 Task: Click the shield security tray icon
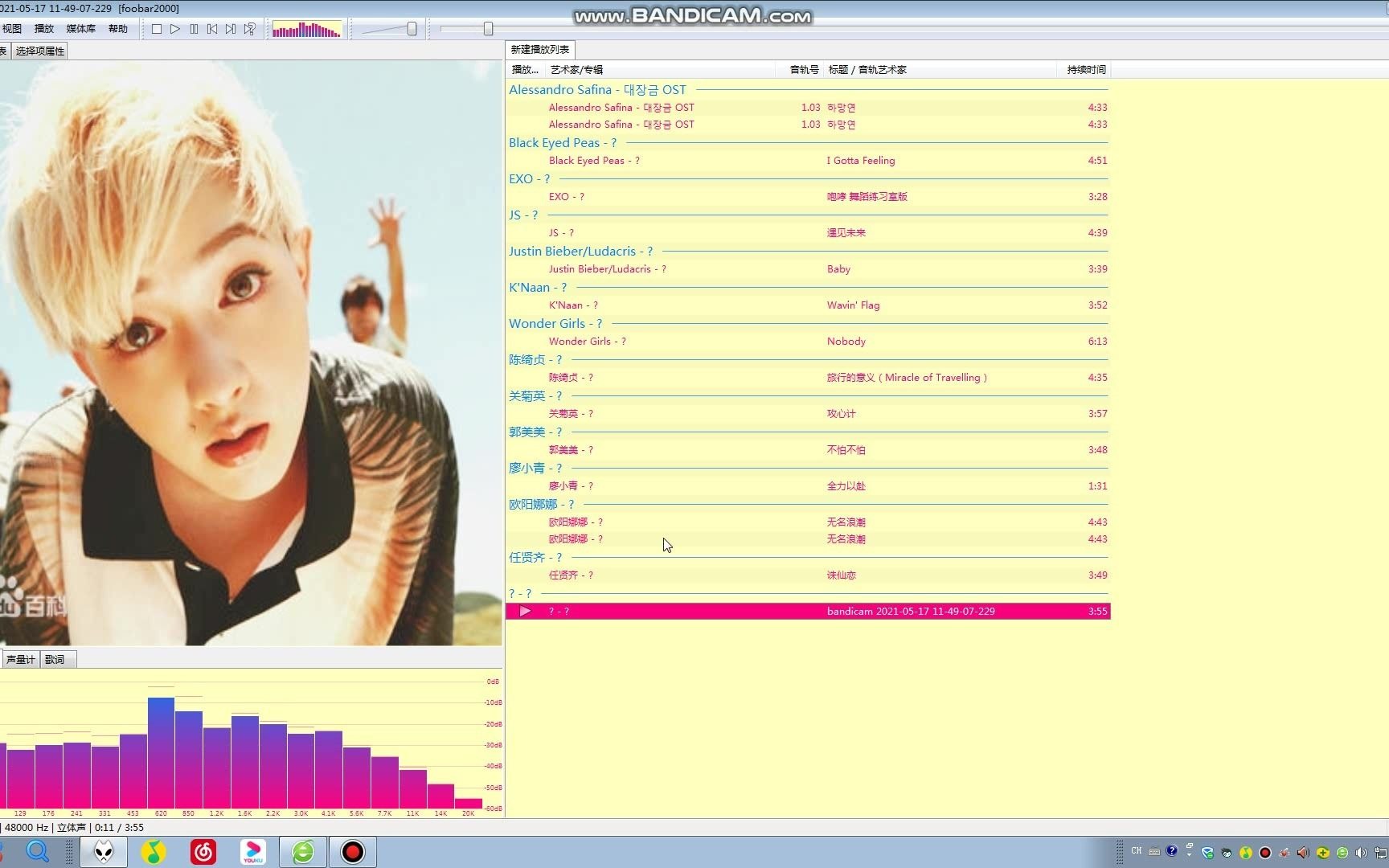click(1207, 853)
